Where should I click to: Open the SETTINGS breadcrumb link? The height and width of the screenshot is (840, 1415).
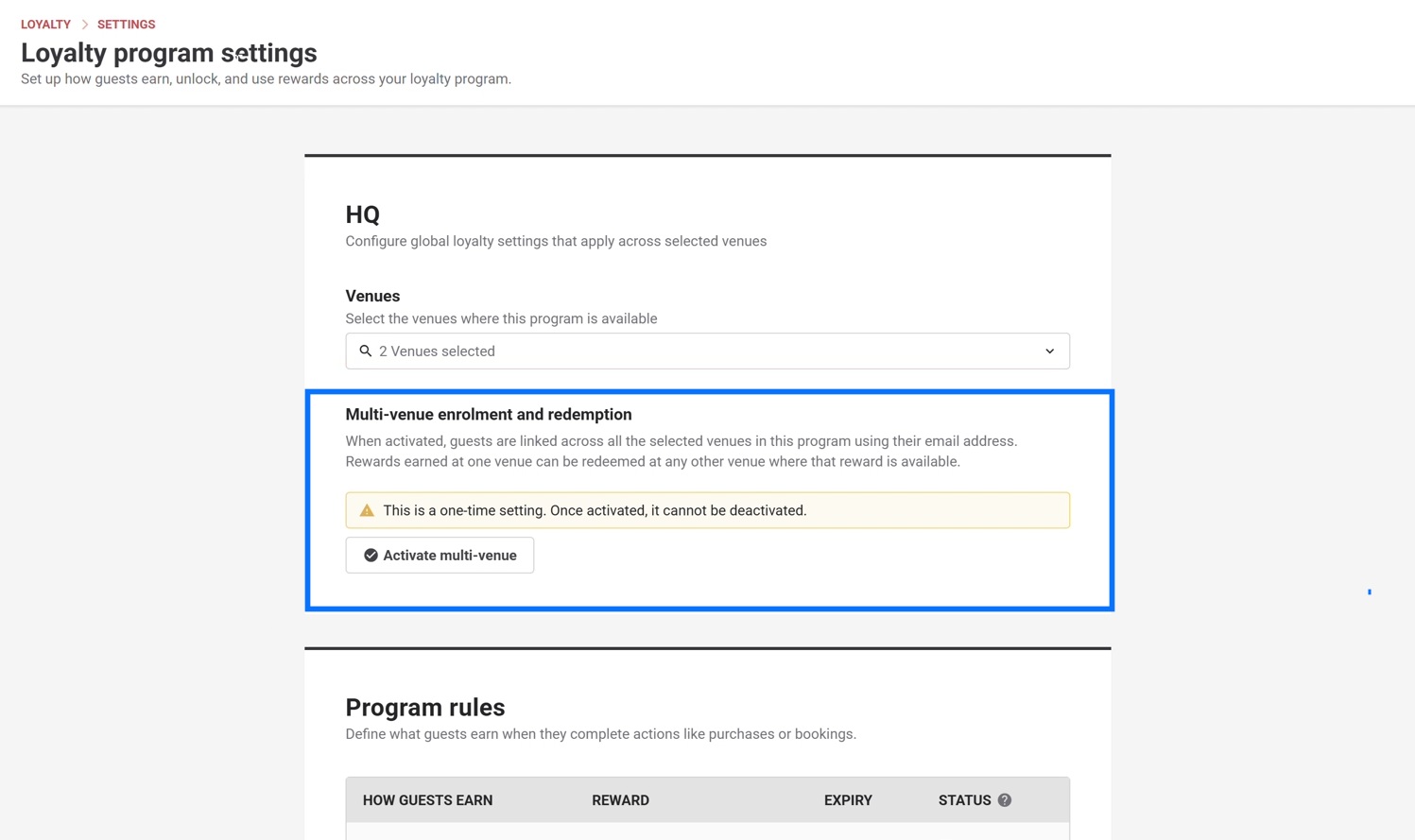tap(126, 25)
